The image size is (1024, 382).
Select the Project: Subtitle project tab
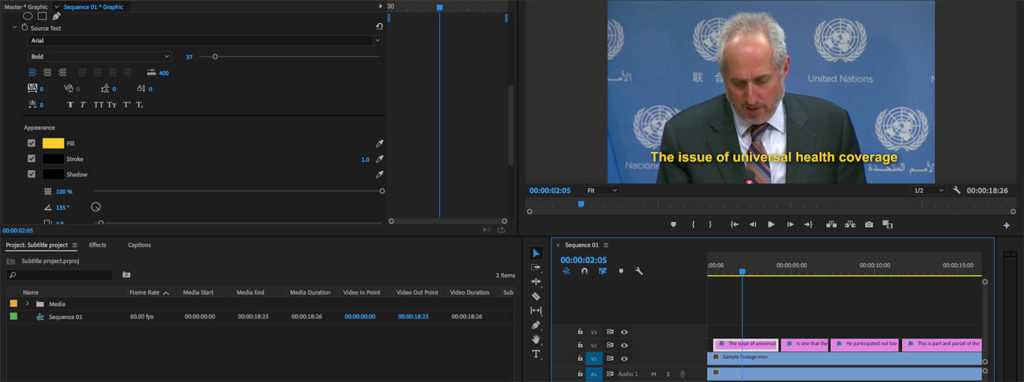(x=37, y=245)
